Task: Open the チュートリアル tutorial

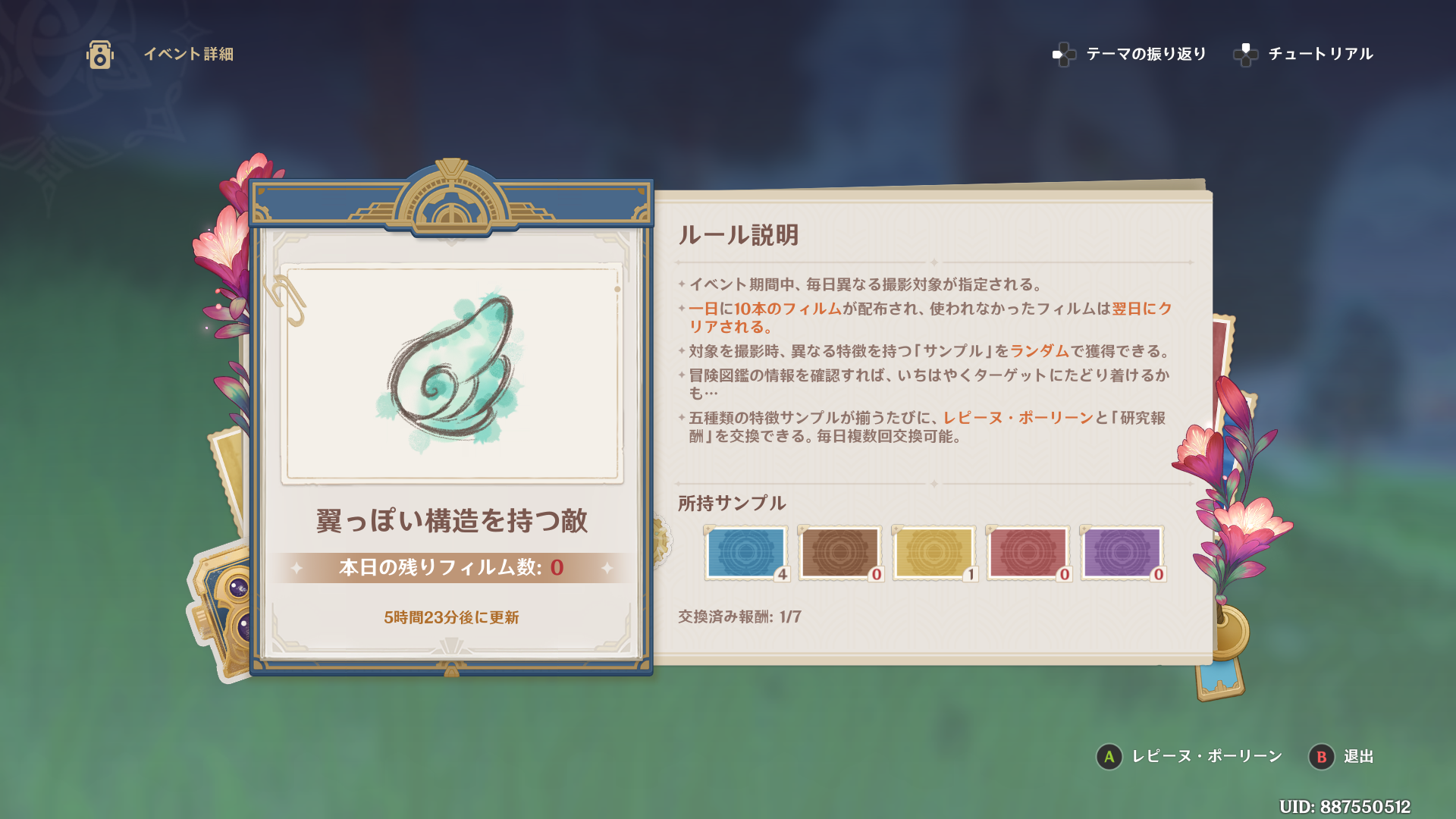Action: (1320, 54)
